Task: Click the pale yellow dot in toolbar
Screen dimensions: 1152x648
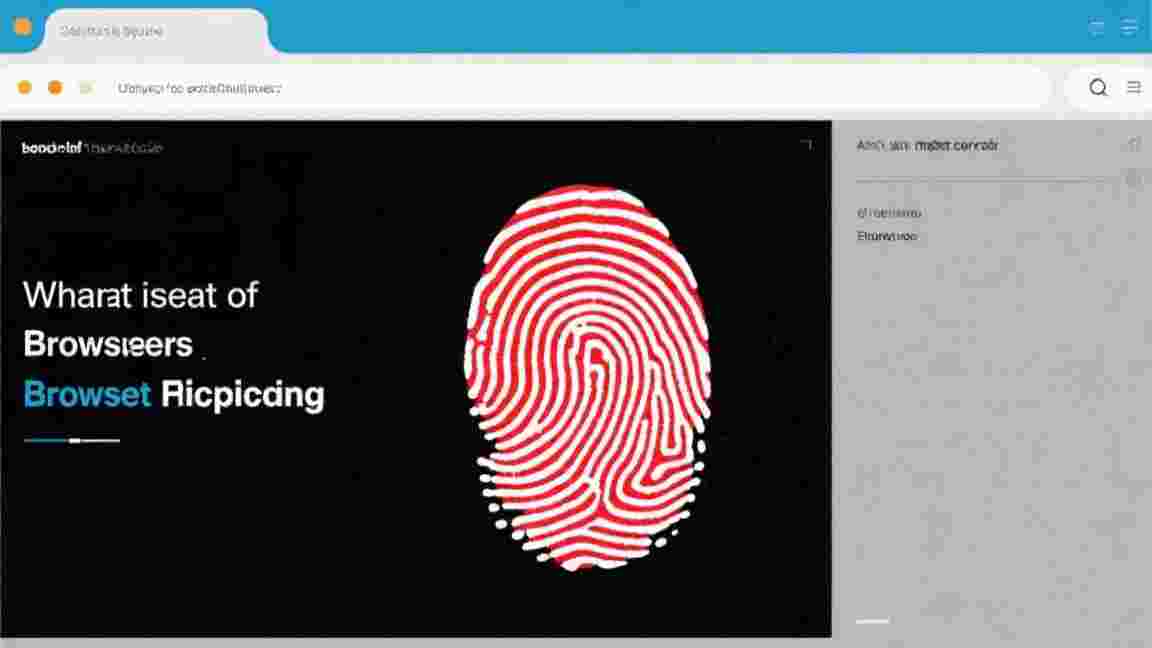Action: [x=85, y=87]
